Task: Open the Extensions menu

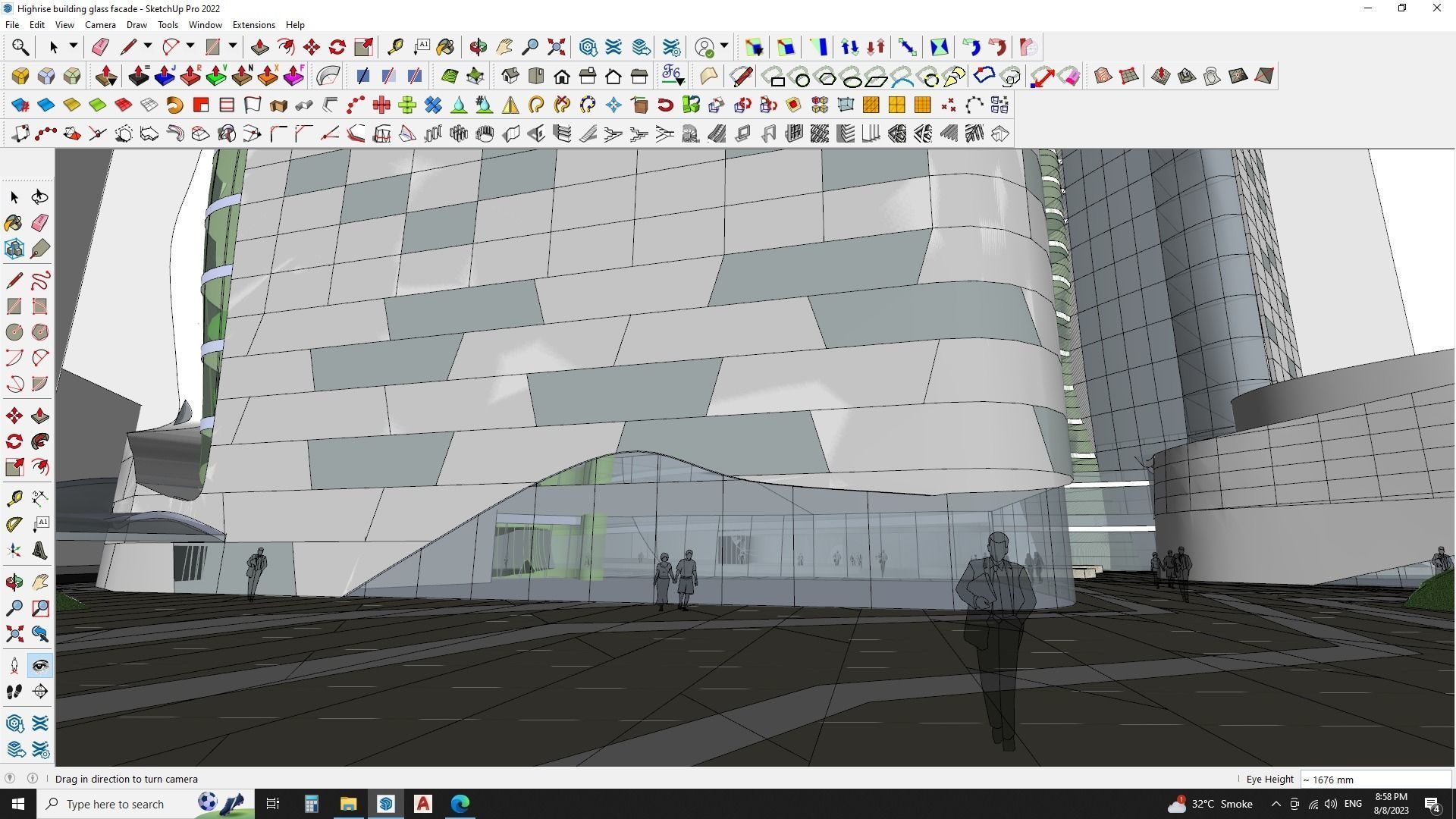Action: pos(253,24)
